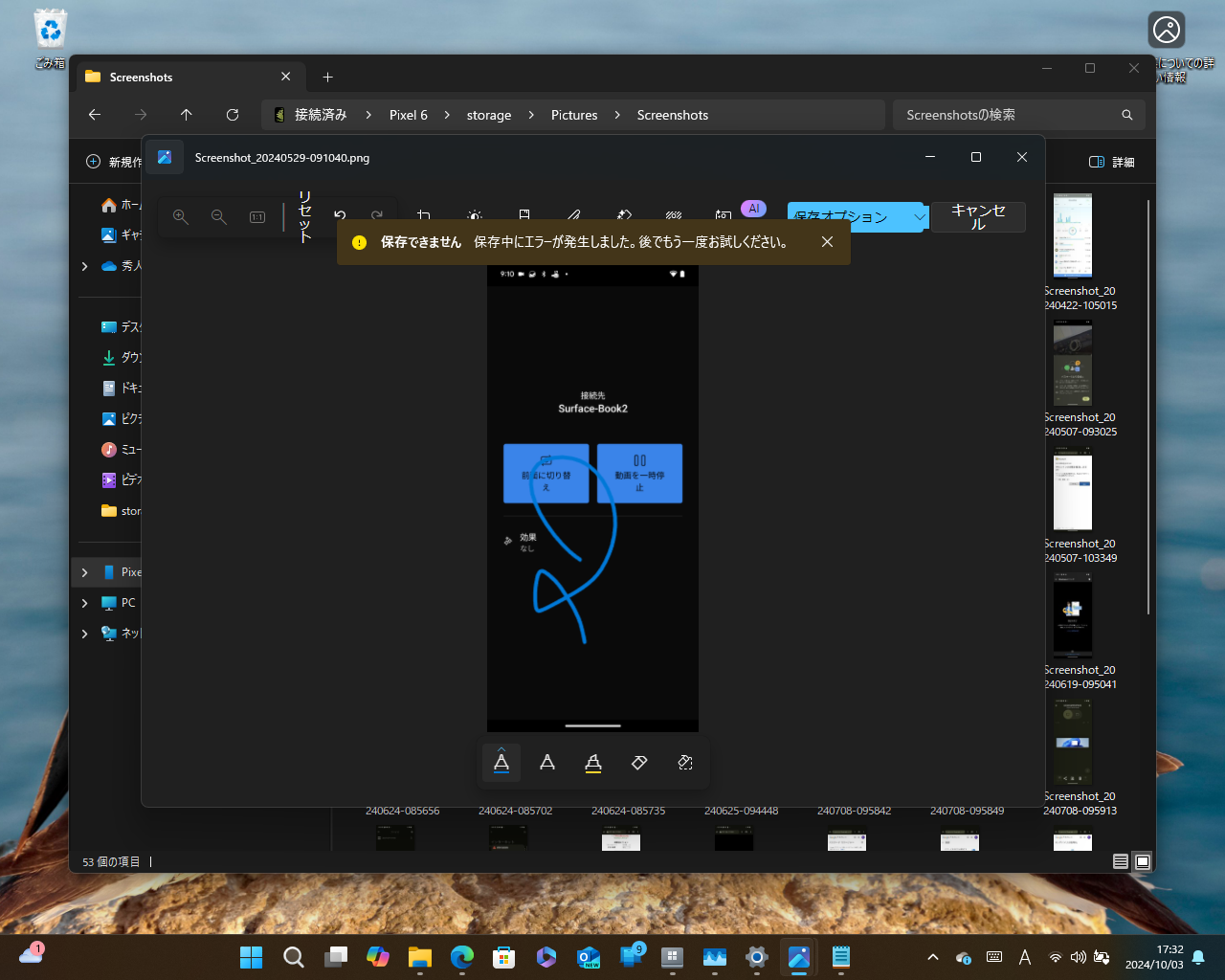Open Microsoft Store from taskbar

pyautogui.click(x=504, y=957)
